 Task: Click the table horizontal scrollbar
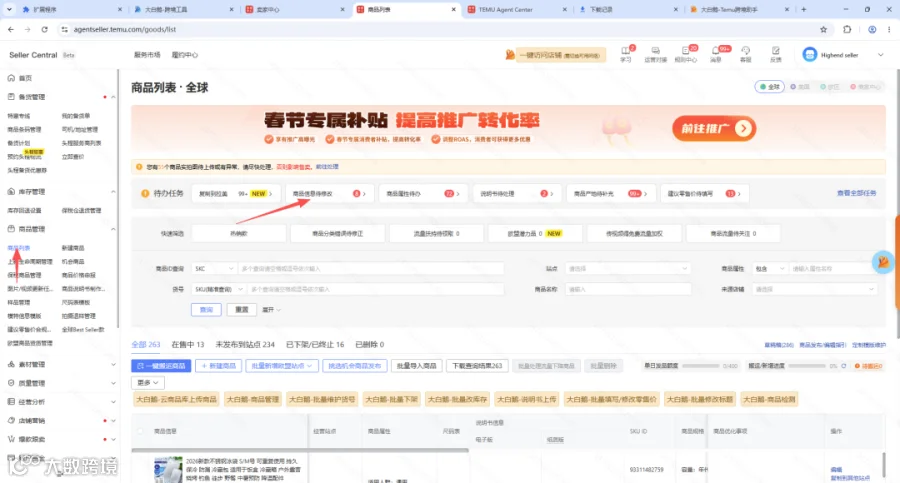coord(300,450)
